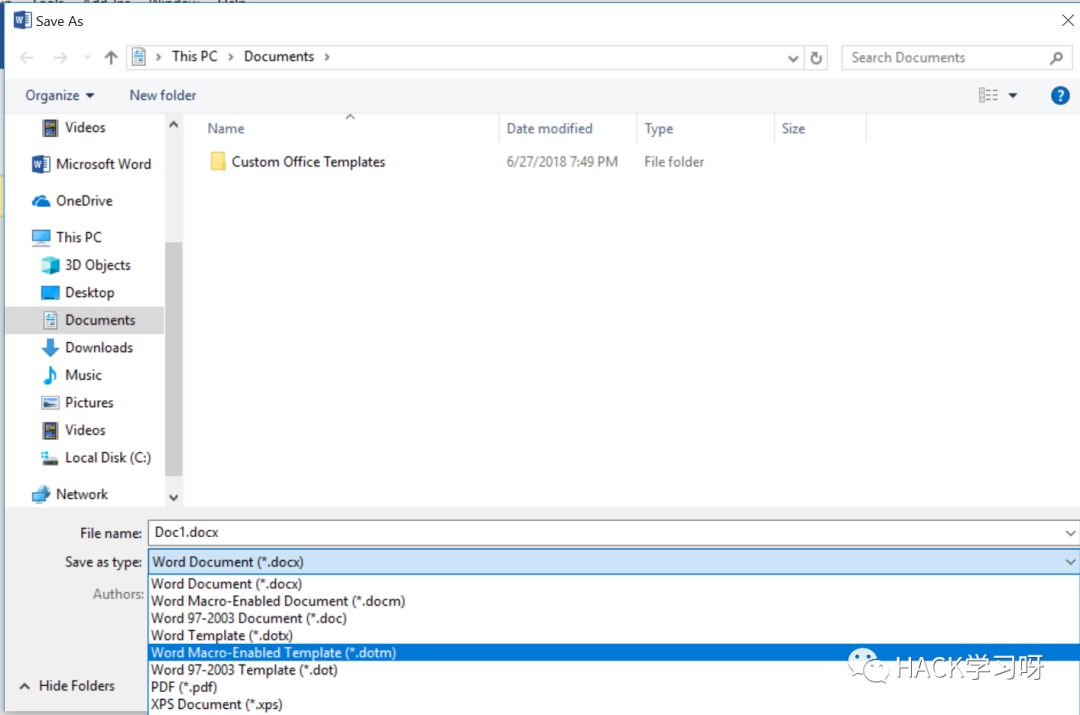This screenshot has width=1080, height=715.
Task: Click the File name field containing Doc1.docx
Action: pyautogui.click(x=606, y=532)
